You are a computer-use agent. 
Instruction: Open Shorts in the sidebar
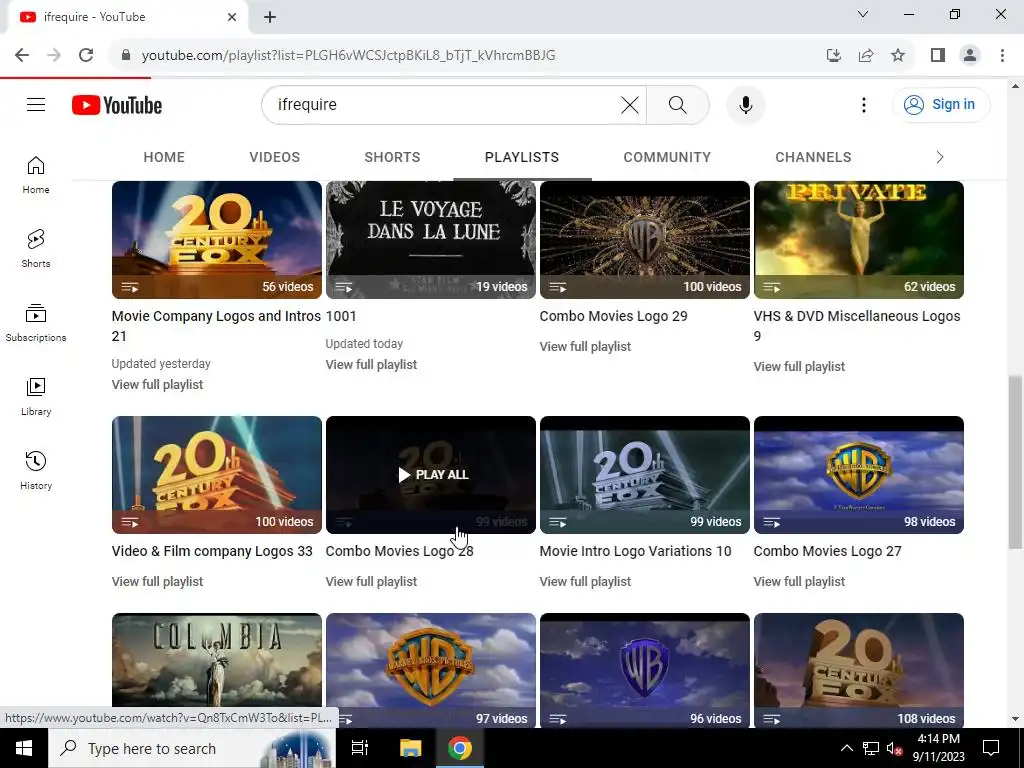pos(36,249)
